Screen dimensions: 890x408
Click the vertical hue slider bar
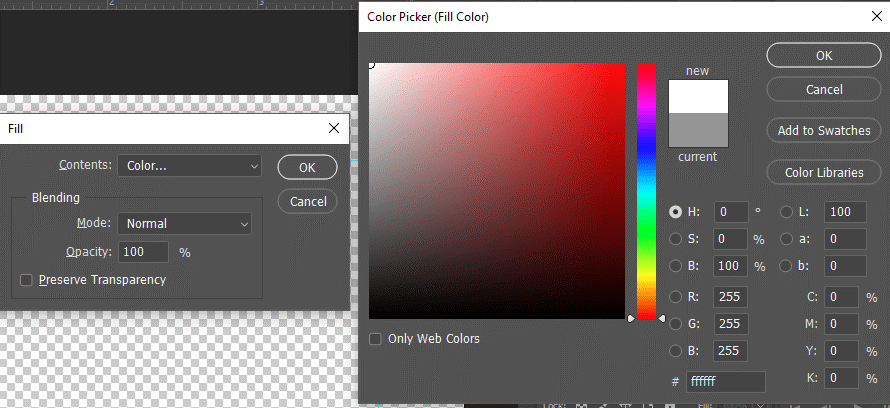(646, 190)
